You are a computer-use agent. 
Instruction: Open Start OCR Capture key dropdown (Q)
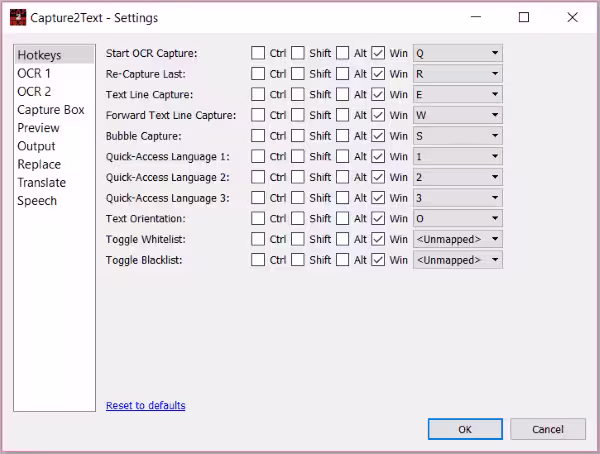pyautogui.click(x=458, y=53)
